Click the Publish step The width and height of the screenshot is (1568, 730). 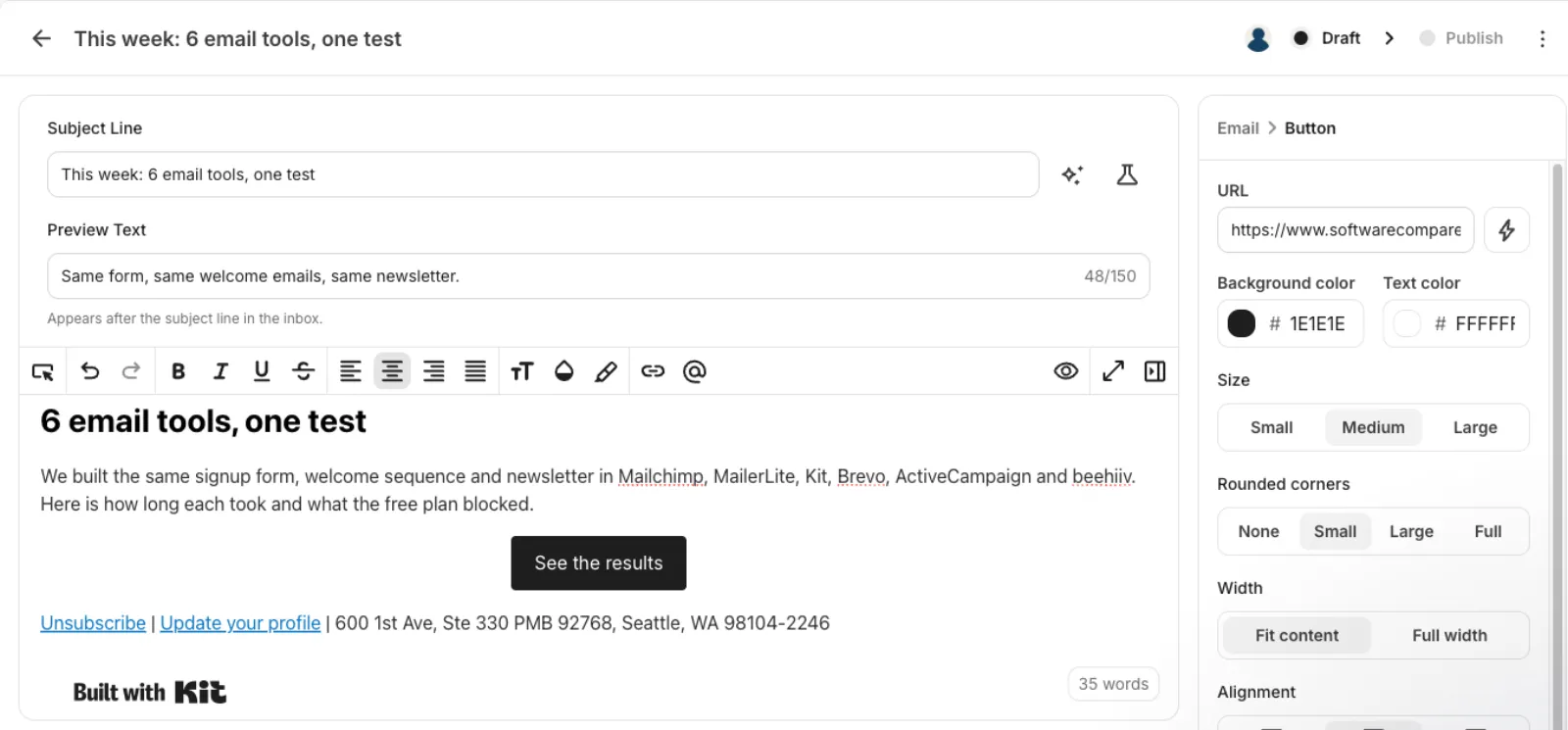[1461, 38]
